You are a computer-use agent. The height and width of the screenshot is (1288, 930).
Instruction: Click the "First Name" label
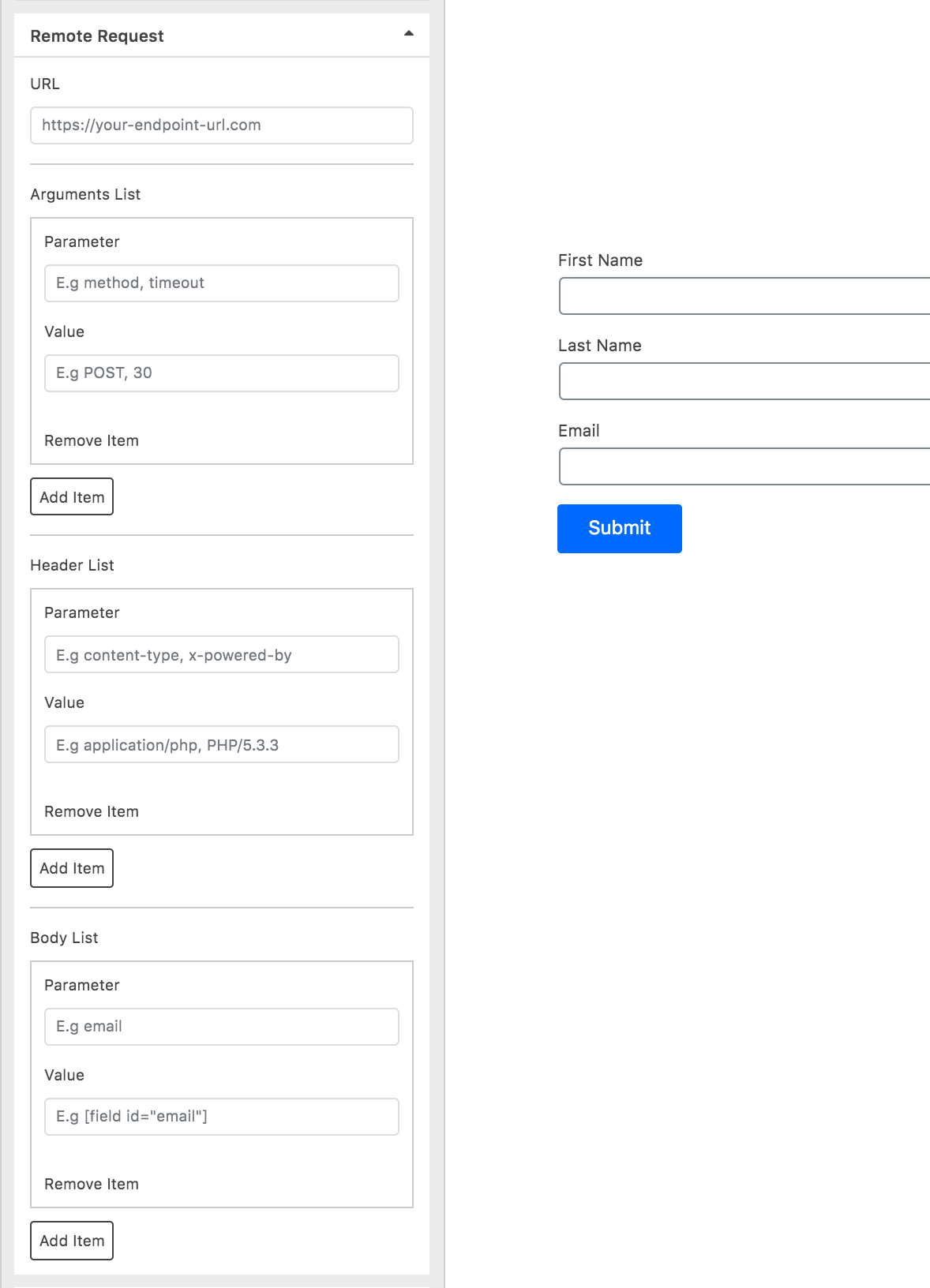coord(600,260)
